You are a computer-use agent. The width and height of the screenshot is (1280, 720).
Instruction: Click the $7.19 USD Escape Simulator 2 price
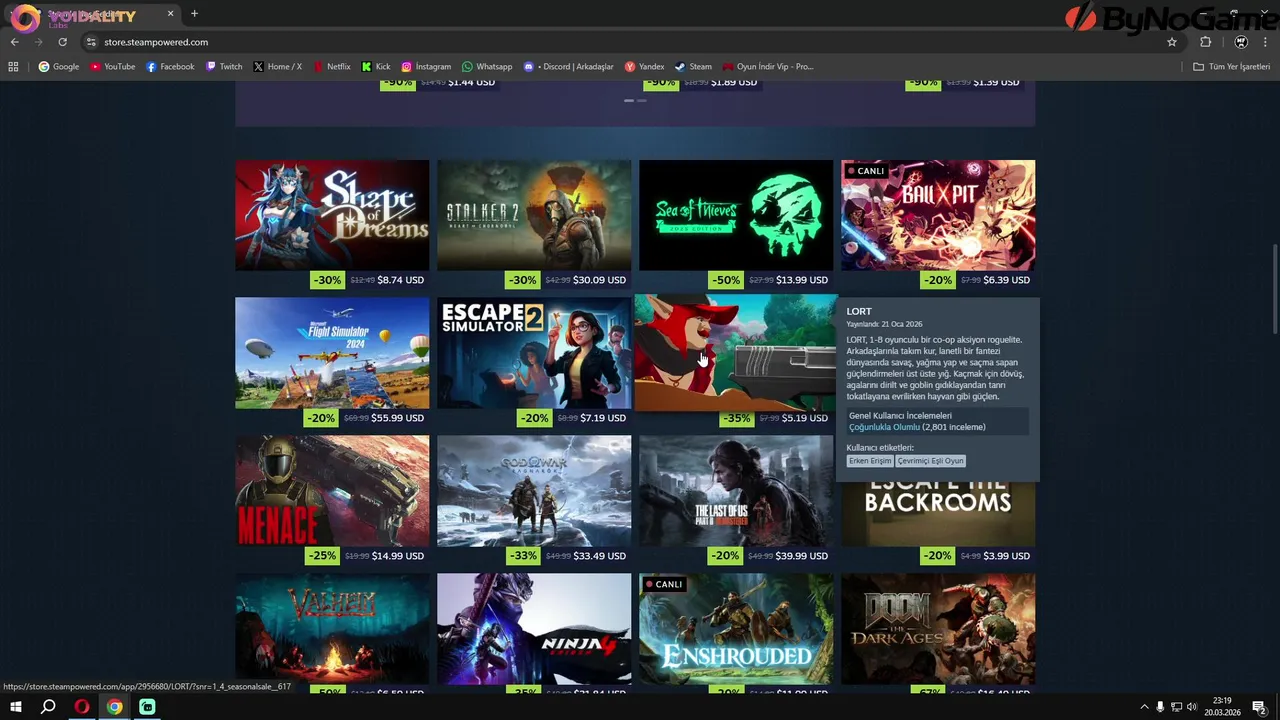pos(603,418)
